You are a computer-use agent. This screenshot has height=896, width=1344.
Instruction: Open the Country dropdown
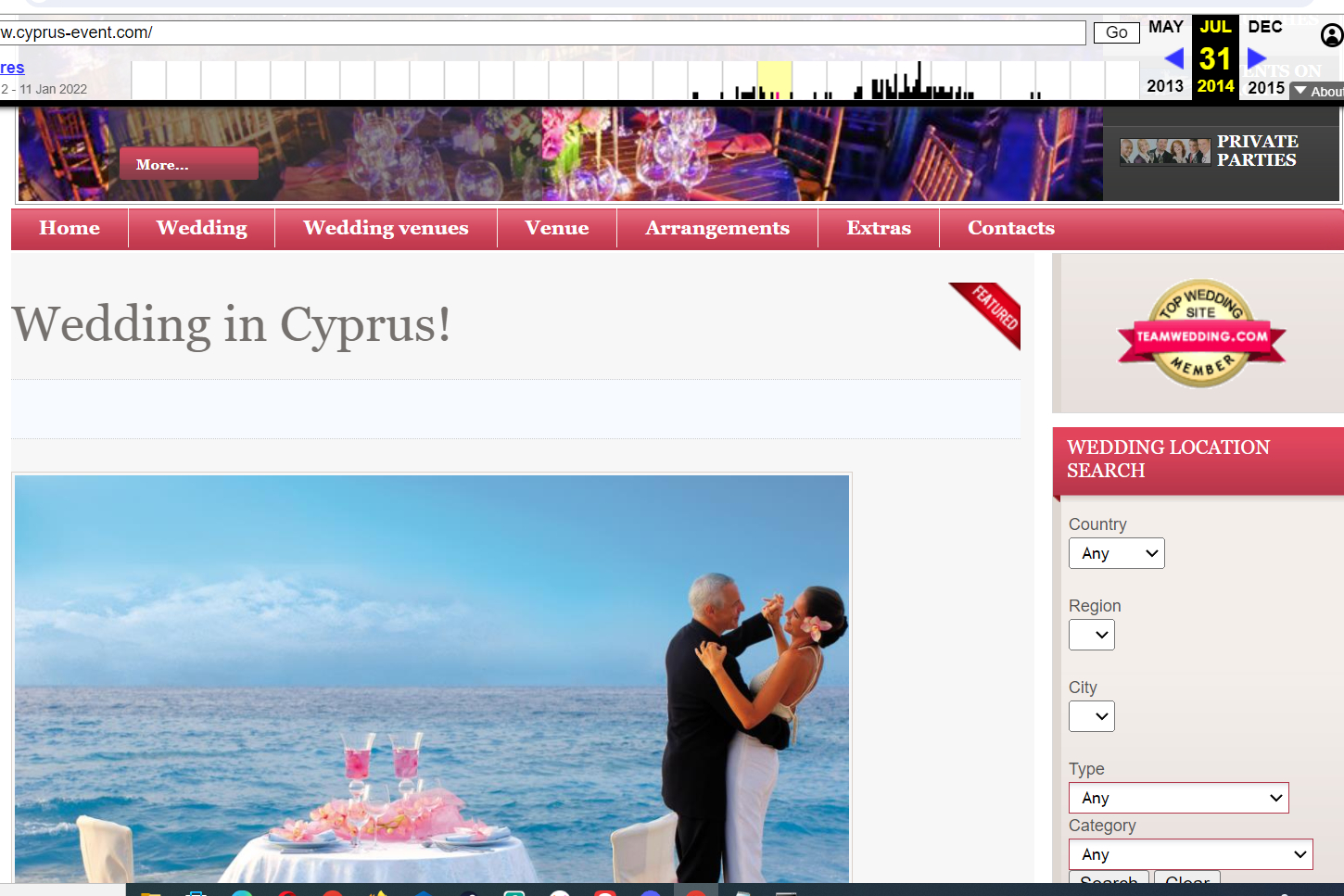point(1116,553)
